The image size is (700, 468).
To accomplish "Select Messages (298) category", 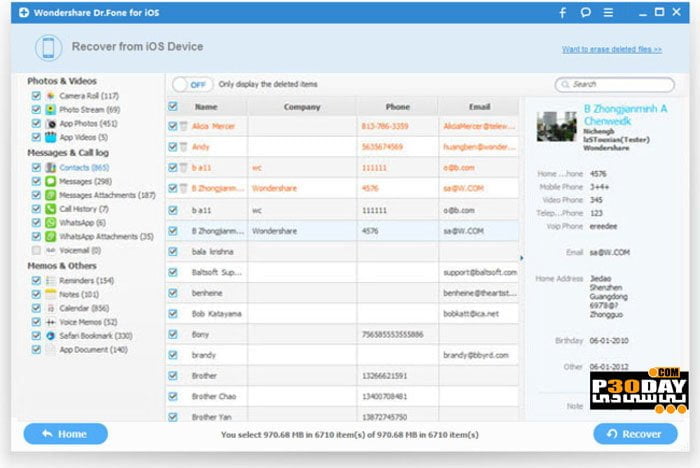I will 85,181.
